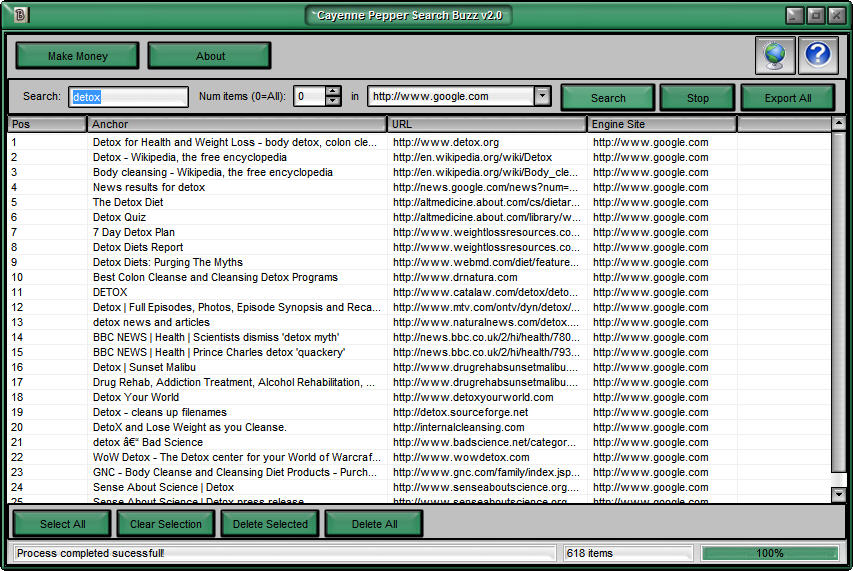This screenshot has height=571, width=853.
Task: Export All results
Action: click(x=787, y=98)
